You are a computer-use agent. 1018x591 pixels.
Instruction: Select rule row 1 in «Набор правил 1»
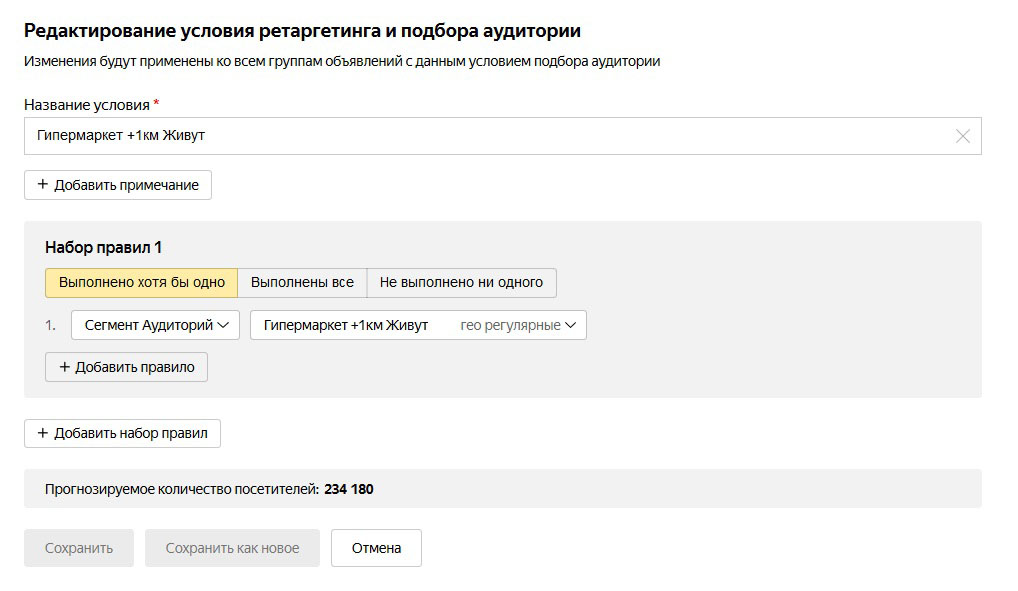tap(52, 324)
